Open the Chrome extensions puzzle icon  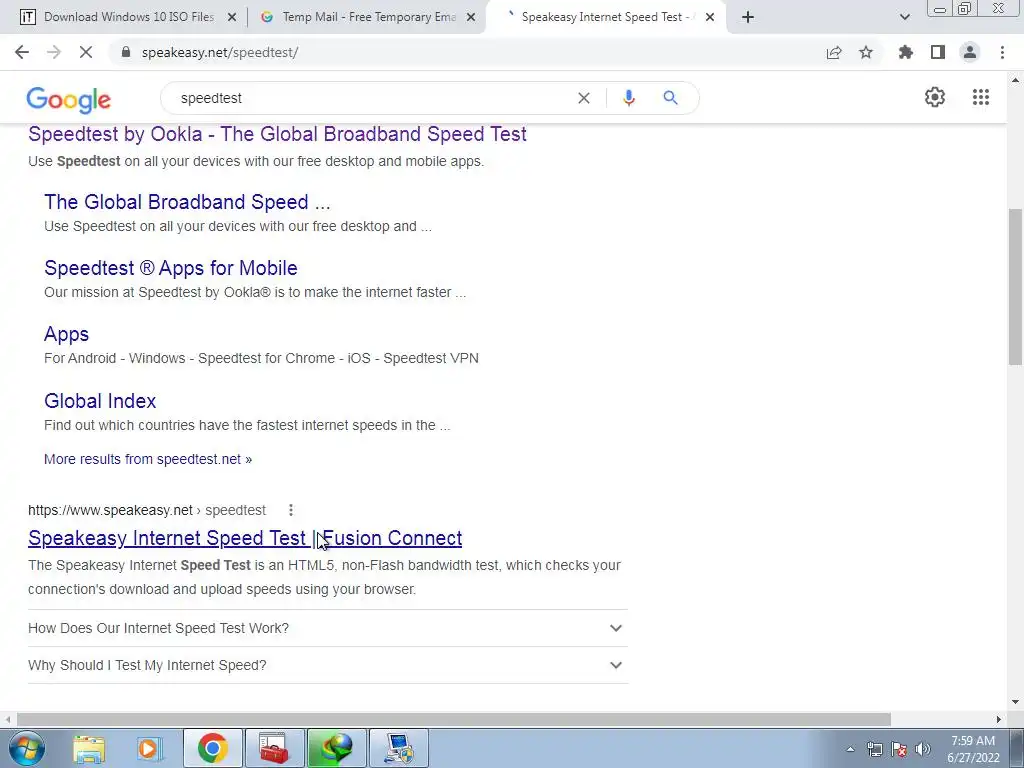[906, 52]
